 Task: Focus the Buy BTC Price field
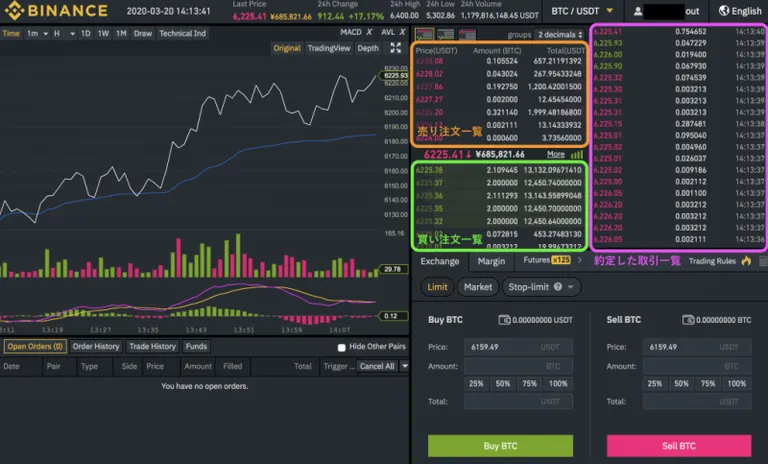(x=518, y=347)
